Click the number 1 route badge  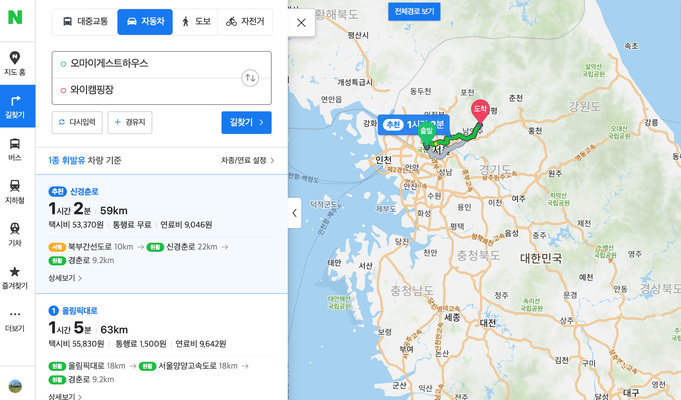coord(53,311)
